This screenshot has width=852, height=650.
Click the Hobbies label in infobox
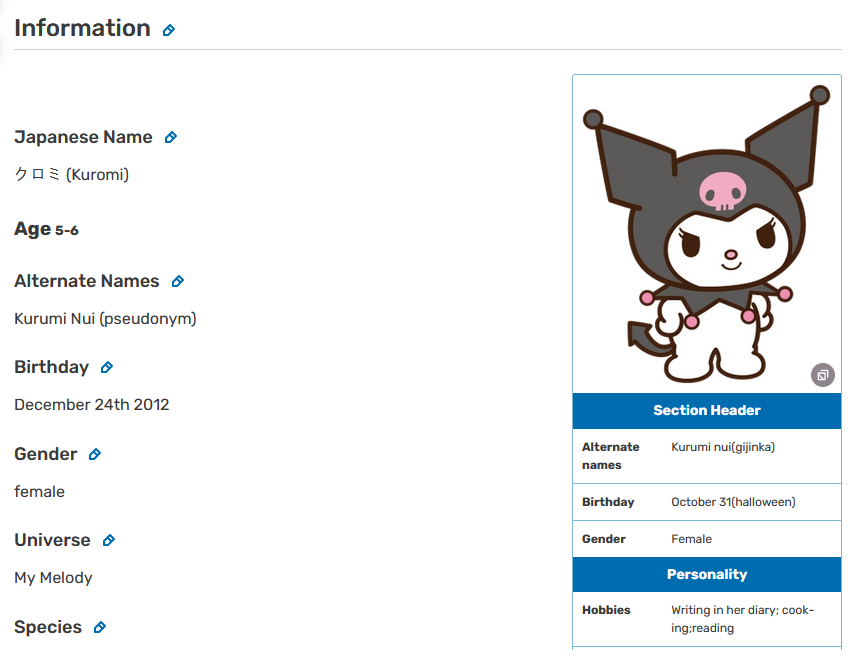point(606,610)
